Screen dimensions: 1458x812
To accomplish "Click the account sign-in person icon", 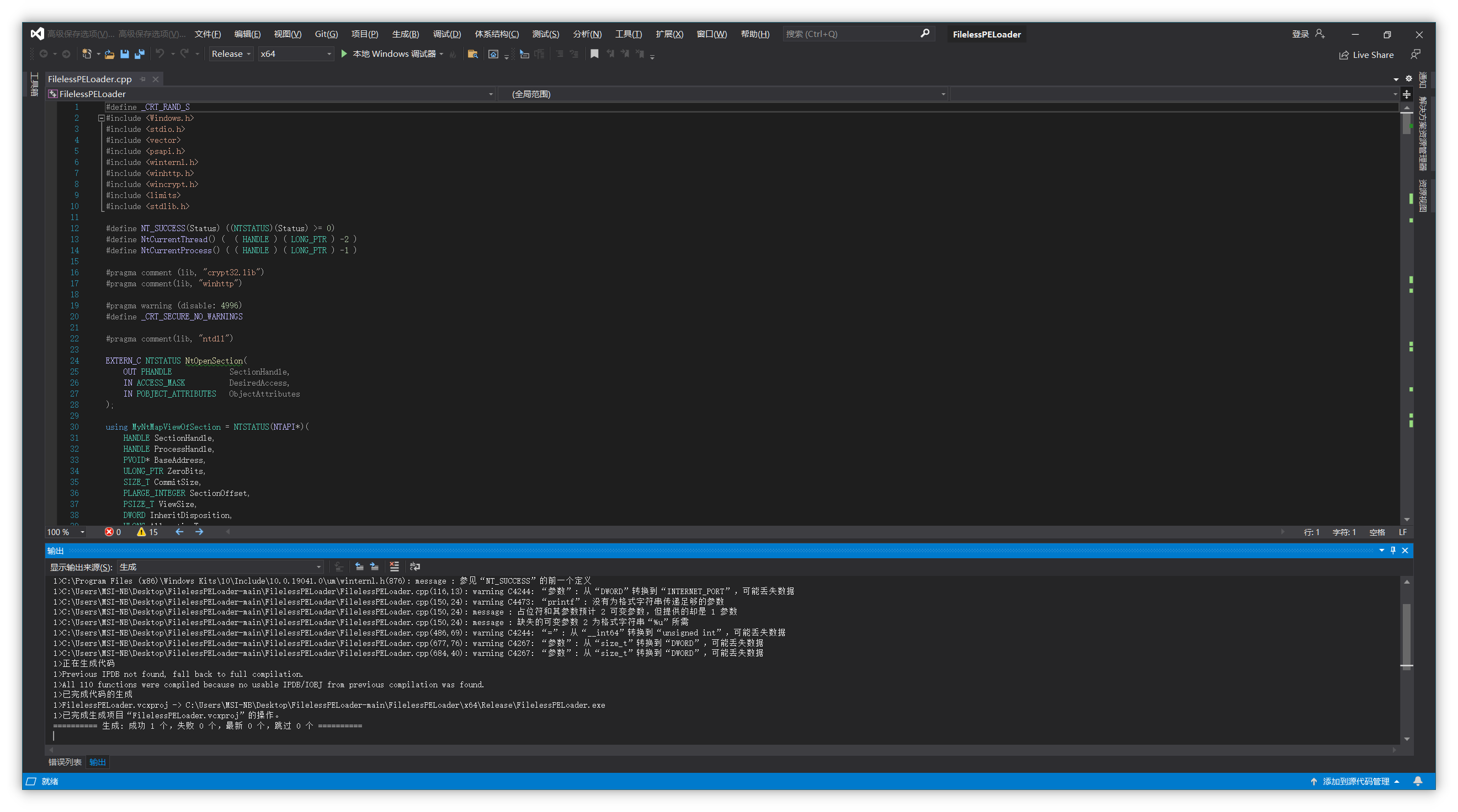I will 1320,34.
